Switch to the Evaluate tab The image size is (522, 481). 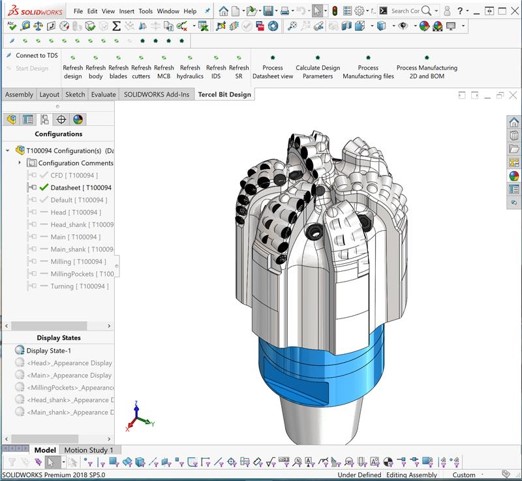(103, 95)
